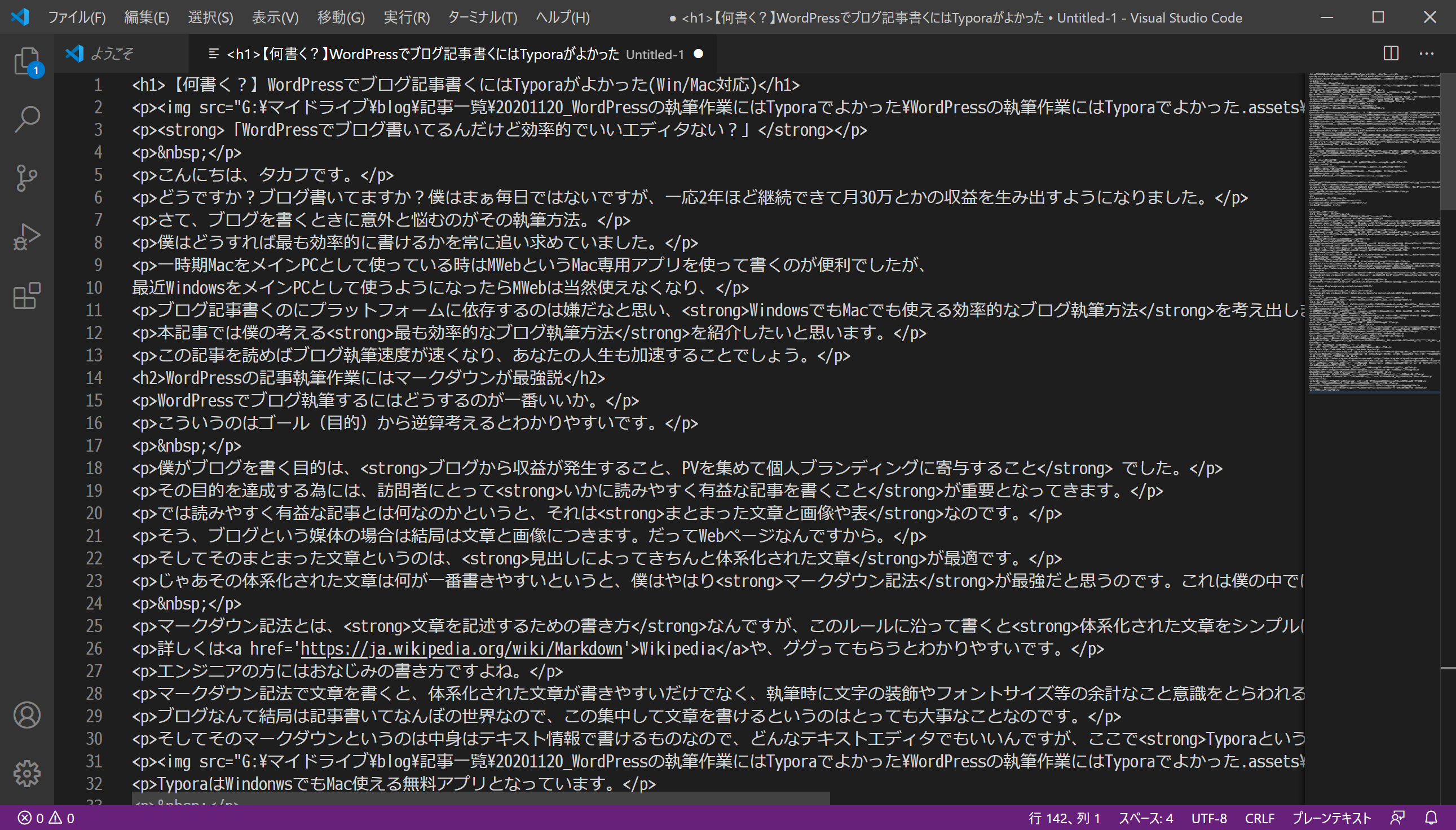The image size is (1456, 830).
Task: Switch to the ようこそ tab
Action: pos(112,54)
